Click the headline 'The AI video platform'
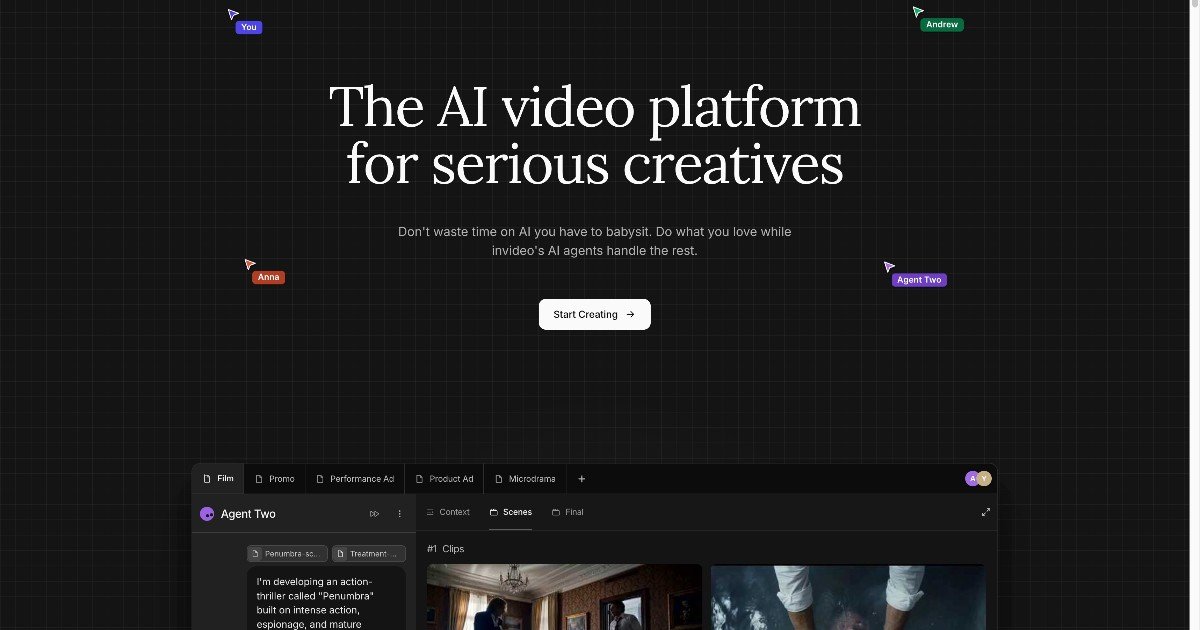The image size is (1200, 630). point(595,107)
